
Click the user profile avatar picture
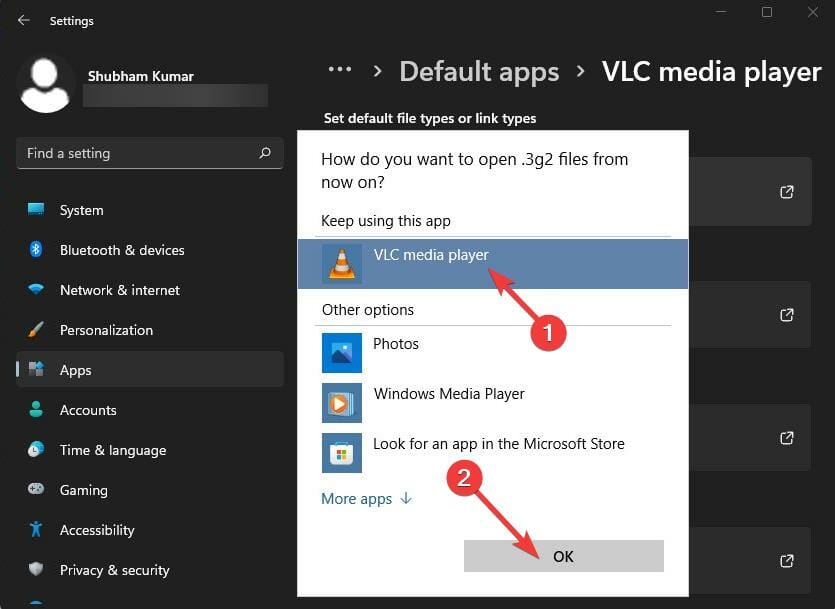(45, 84)
